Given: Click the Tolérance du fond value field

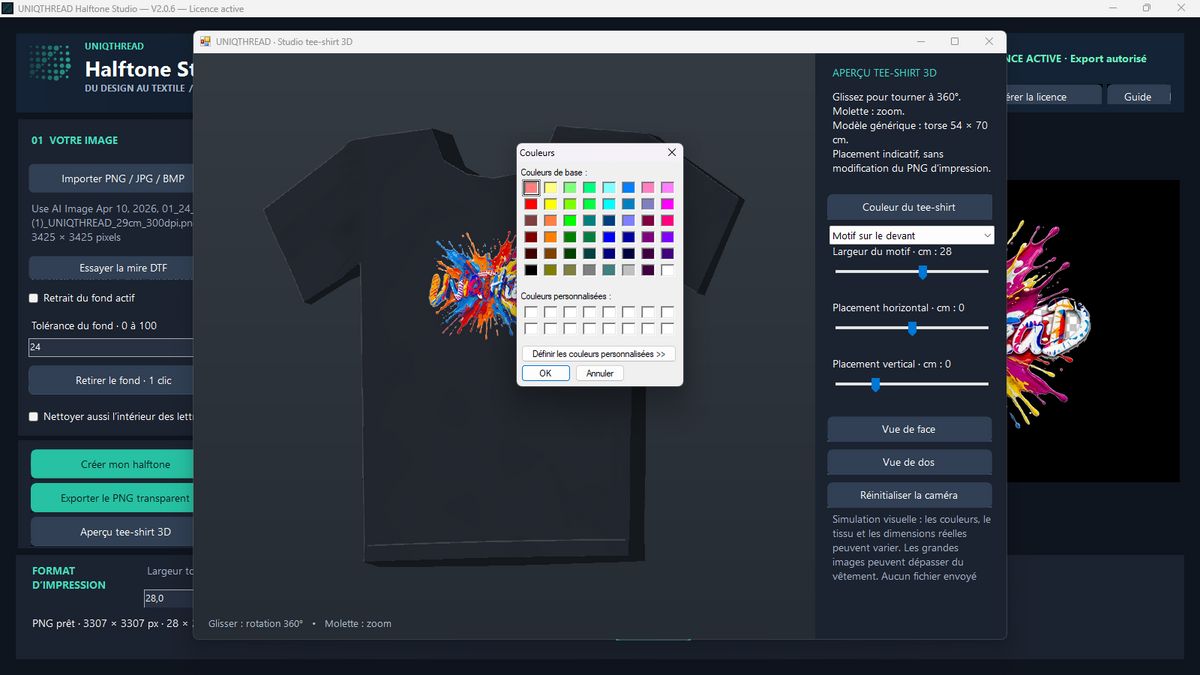Looking at the screenshot, I should coord(111,347).
